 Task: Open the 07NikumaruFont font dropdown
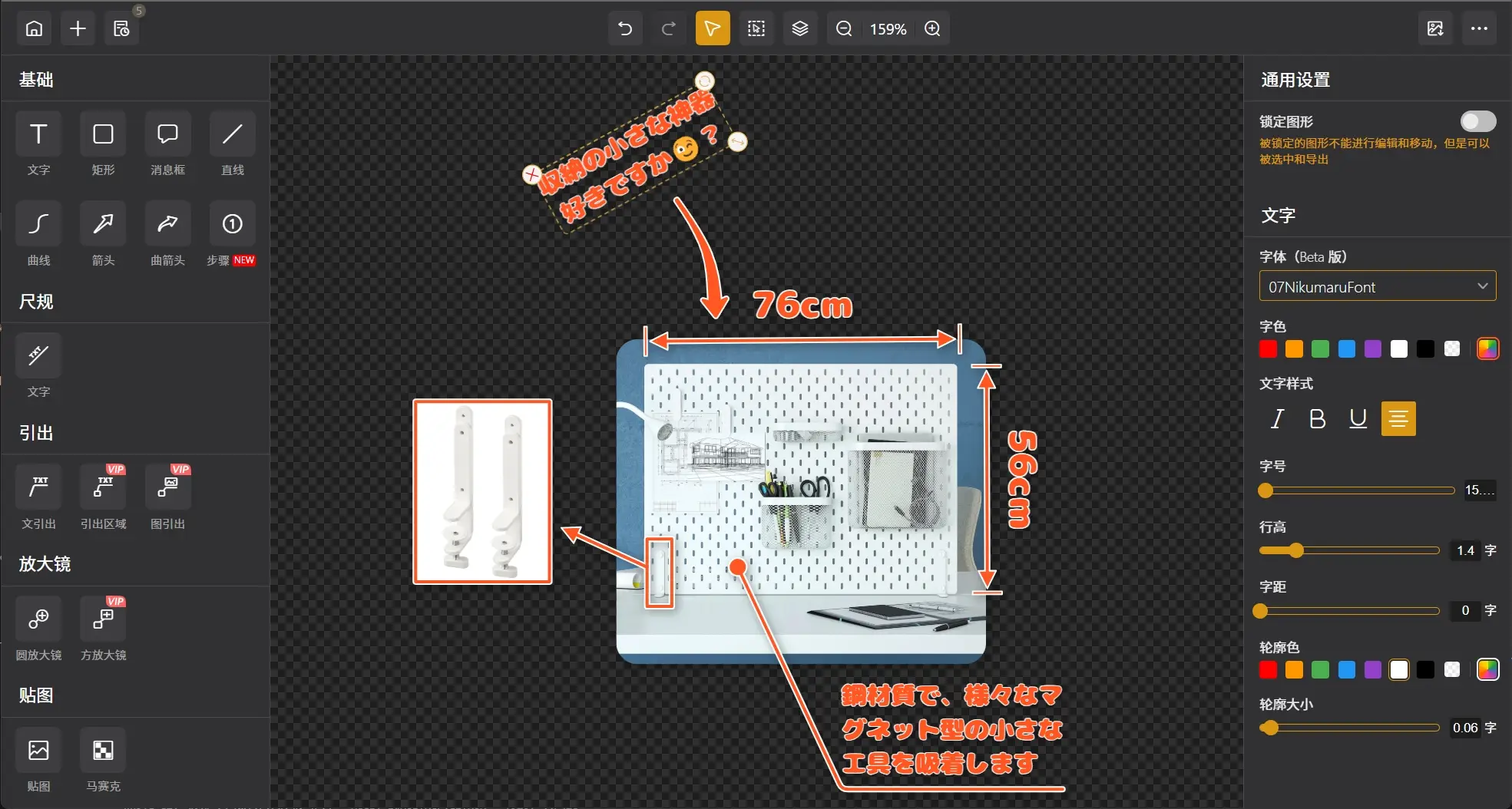tap(1378, 286)
